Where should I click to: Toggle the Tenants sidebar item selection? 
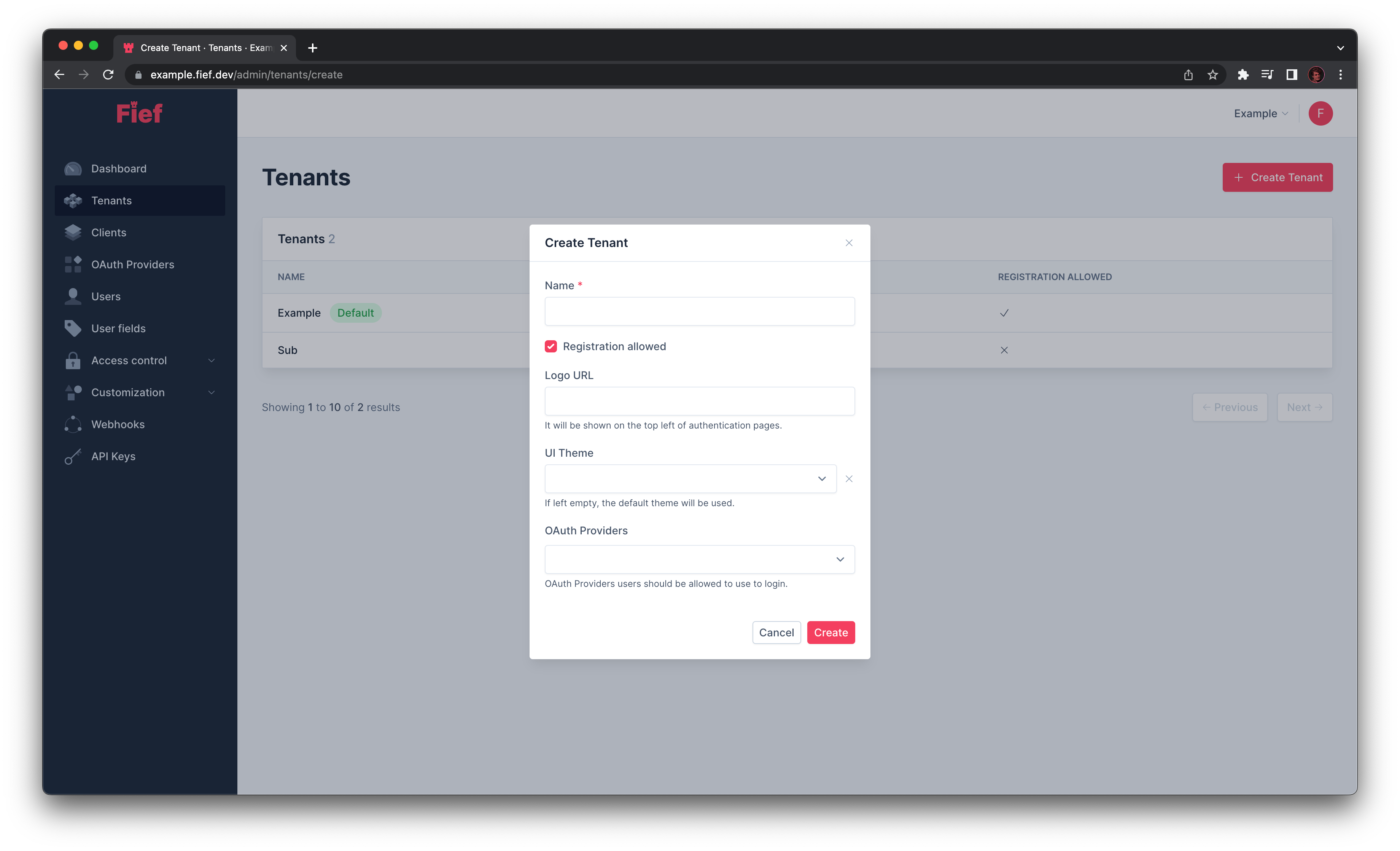111,200
